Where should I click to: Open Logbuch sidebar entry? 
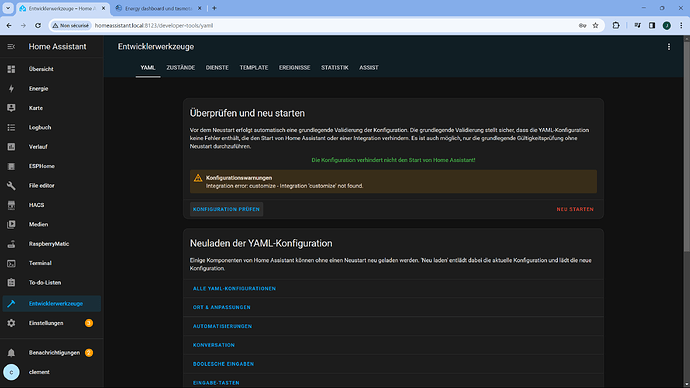click(x=51, y=127)
